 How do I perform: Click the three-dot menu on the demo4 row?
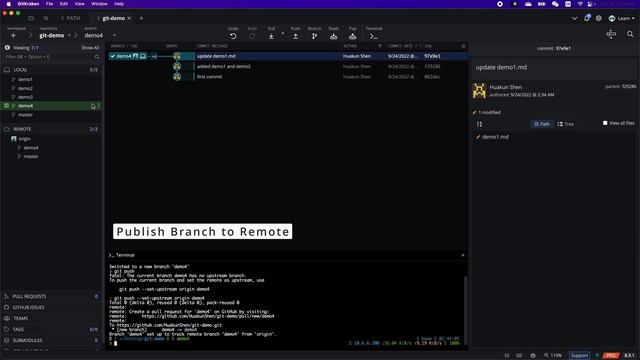pyautogui.click(x=98, y=106)
